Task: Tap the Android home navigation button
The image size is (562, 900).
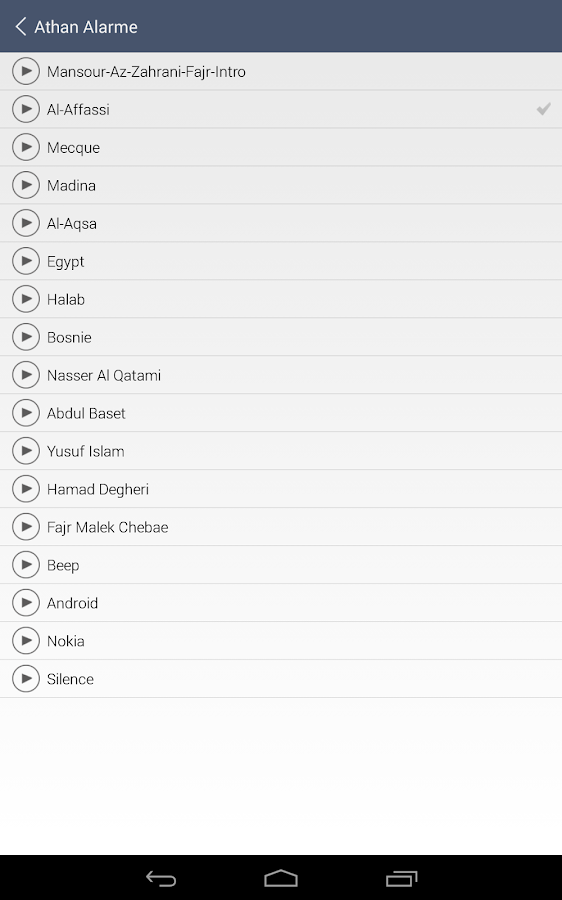Action: coord(281,878)
